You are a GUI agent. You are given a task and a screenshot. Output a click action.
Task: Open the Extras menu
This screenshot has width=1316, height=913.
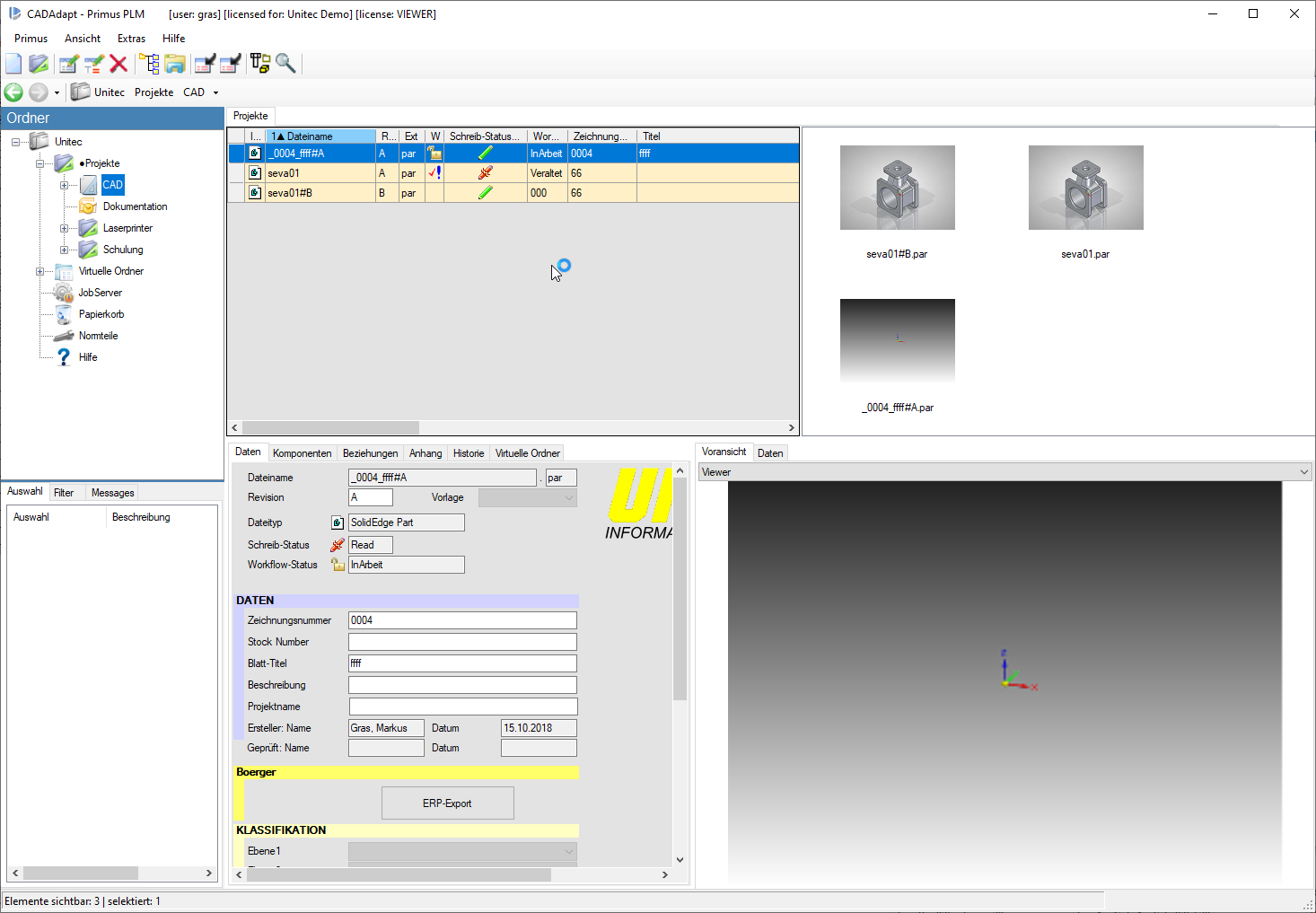pos(131,39)
